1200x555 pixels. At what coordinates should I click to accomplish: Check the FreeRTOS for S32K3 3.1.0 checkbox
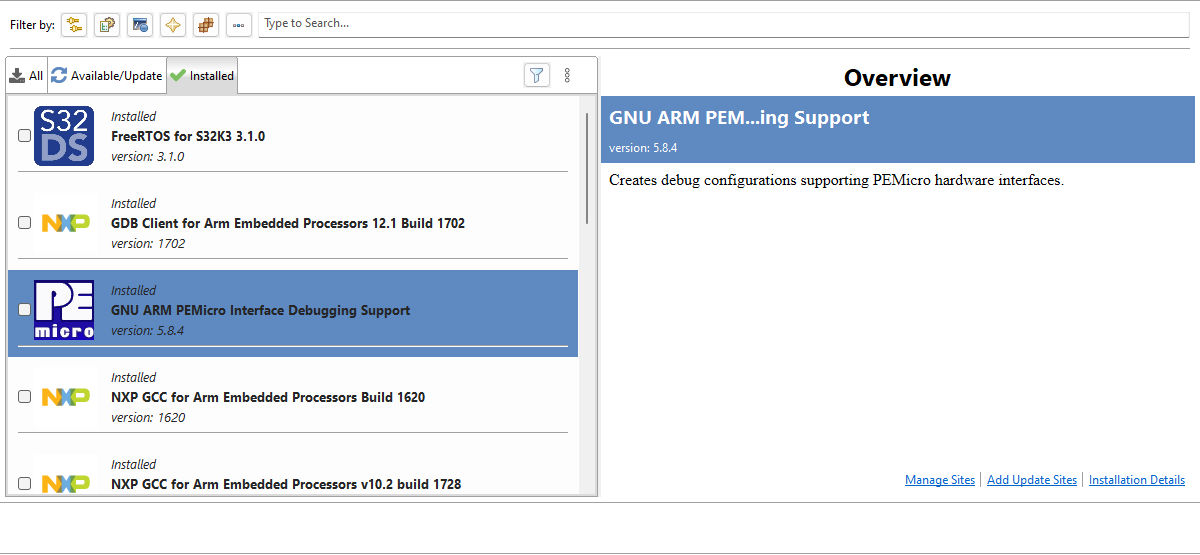[x=25, y=136]
